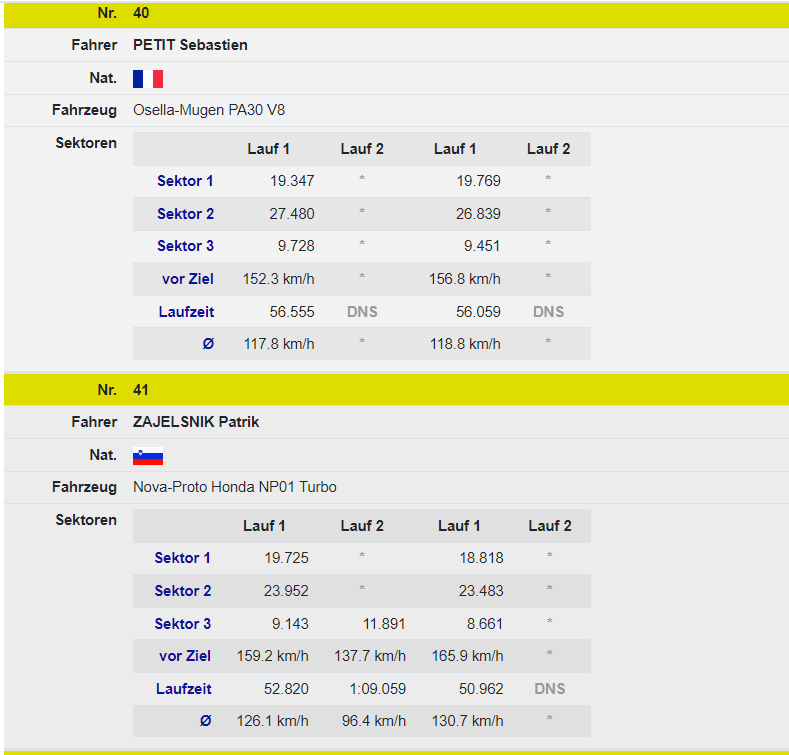Click the Nova-Proto Honda NP01 Turbo text
789x755 pixels.
234,487
